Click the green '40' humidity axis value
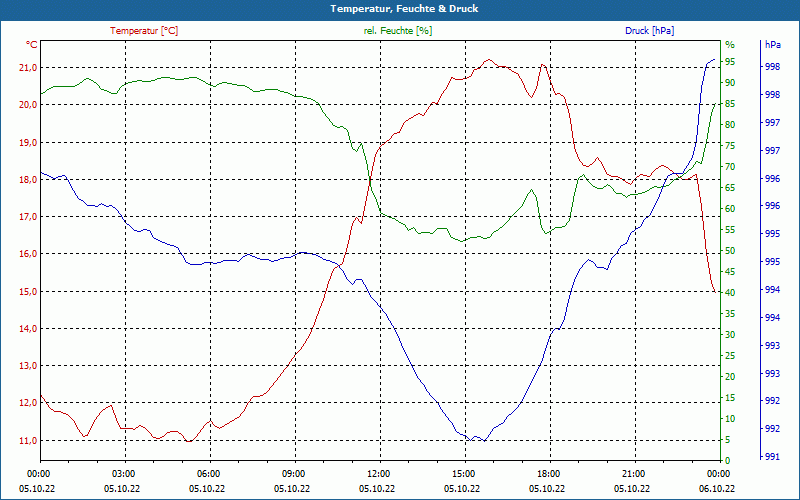 [730, 293]
